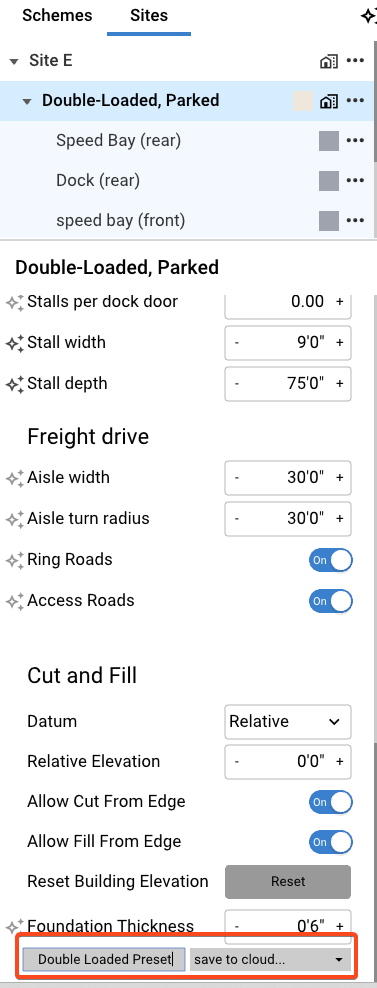Switch to the Schemes tab

[x=57, y=16]
